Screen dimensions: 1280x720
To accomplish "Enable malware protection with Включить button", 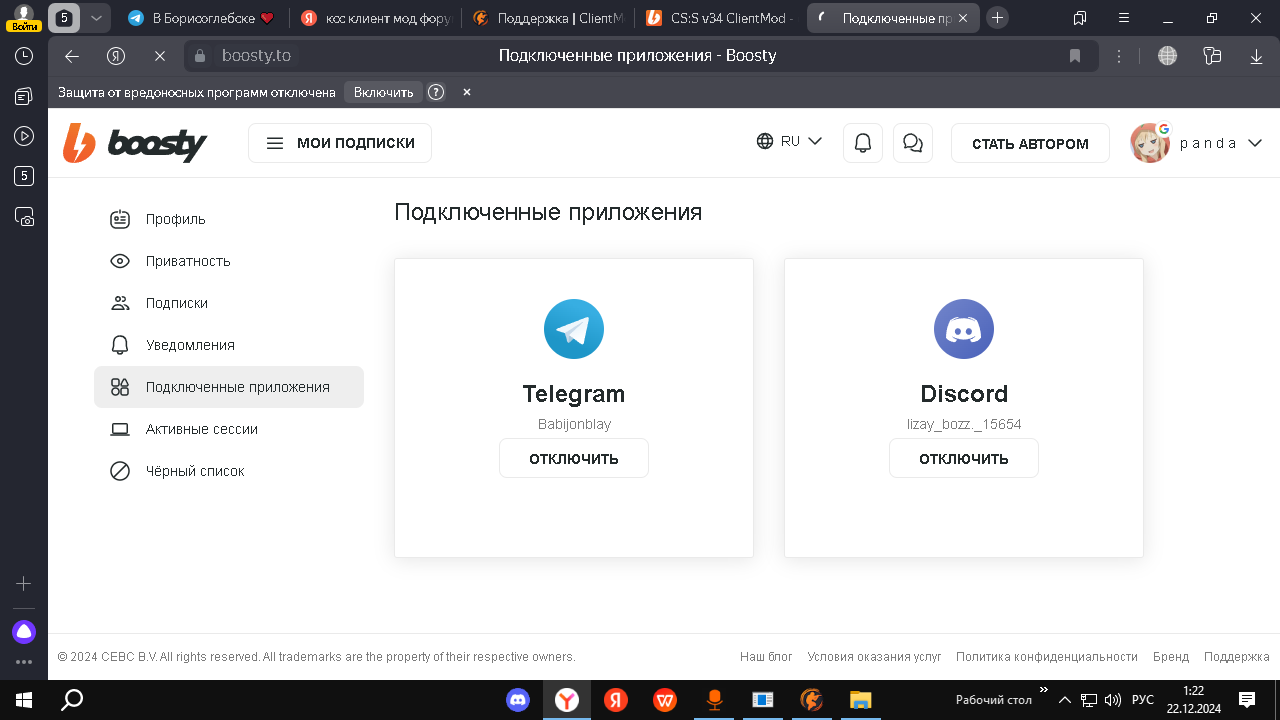I will tap(383, 92).
